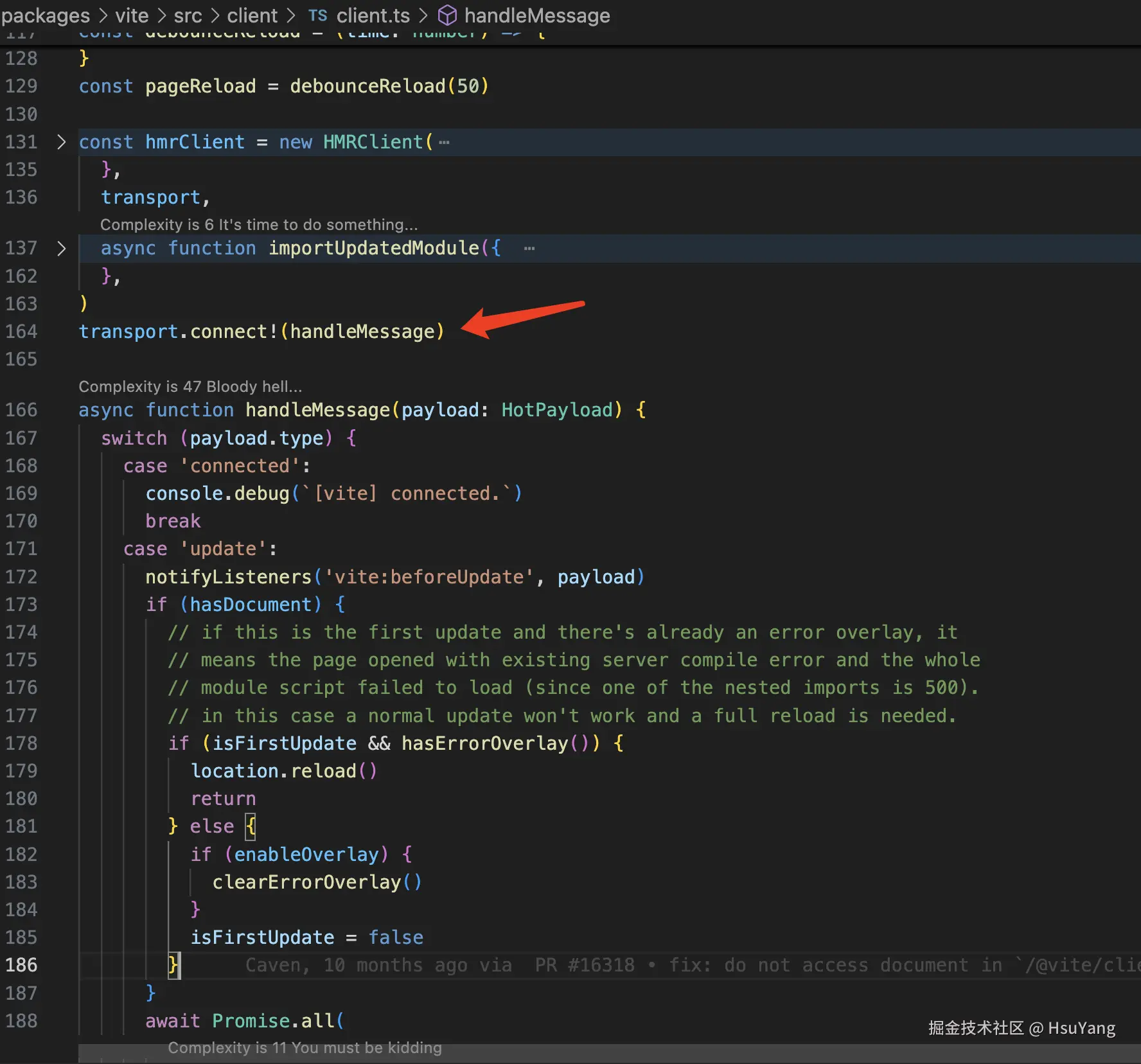
Task: Click the importUpdatedModule function name
Action: [373, 248]
